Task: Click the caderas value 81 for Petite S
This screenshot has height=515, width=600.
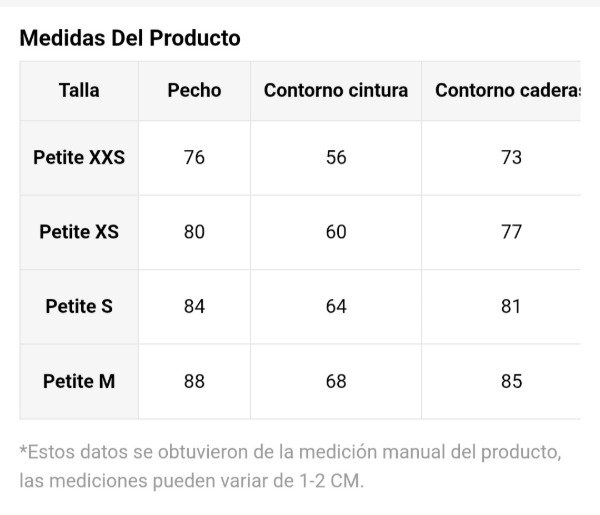Action: [x=511, y=306]
